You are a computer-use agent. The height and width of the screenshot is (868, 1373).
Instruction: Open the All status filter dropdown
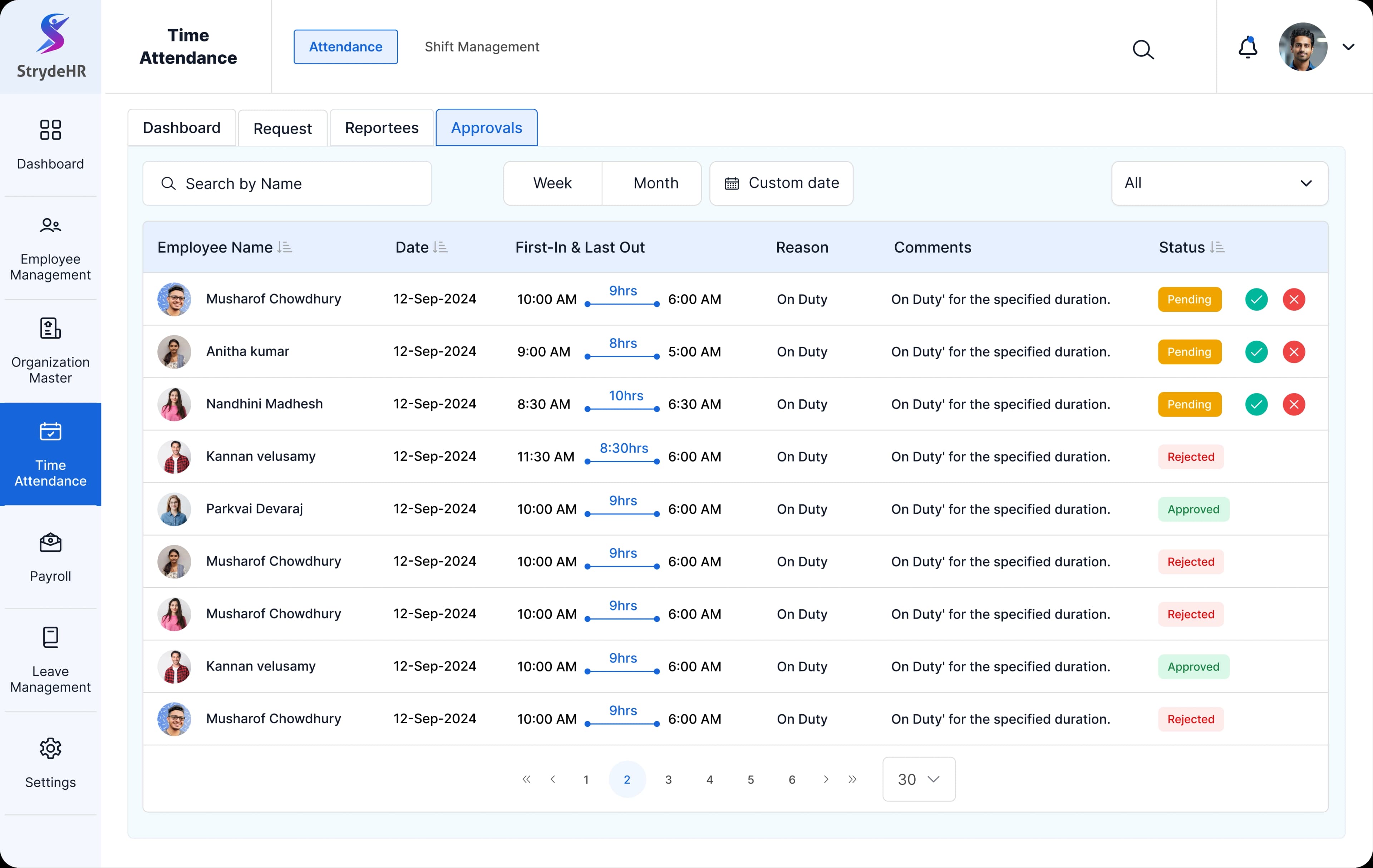1220,183
